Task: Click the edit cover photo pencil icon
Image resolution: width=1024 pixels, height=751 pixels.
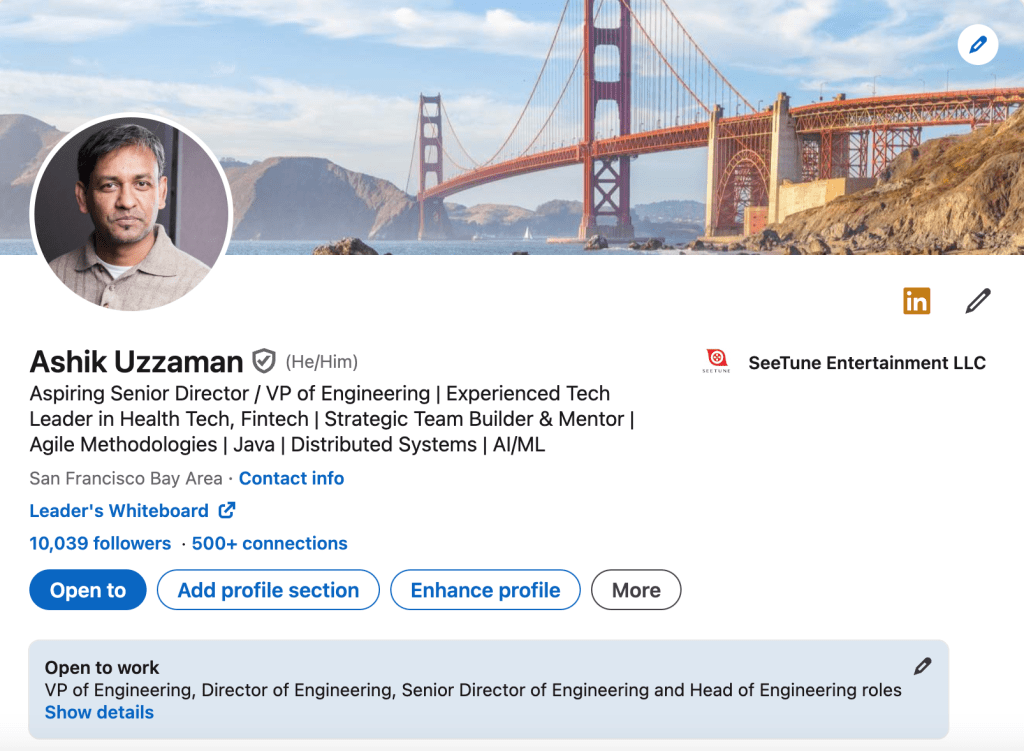Action: pos(977,45)
